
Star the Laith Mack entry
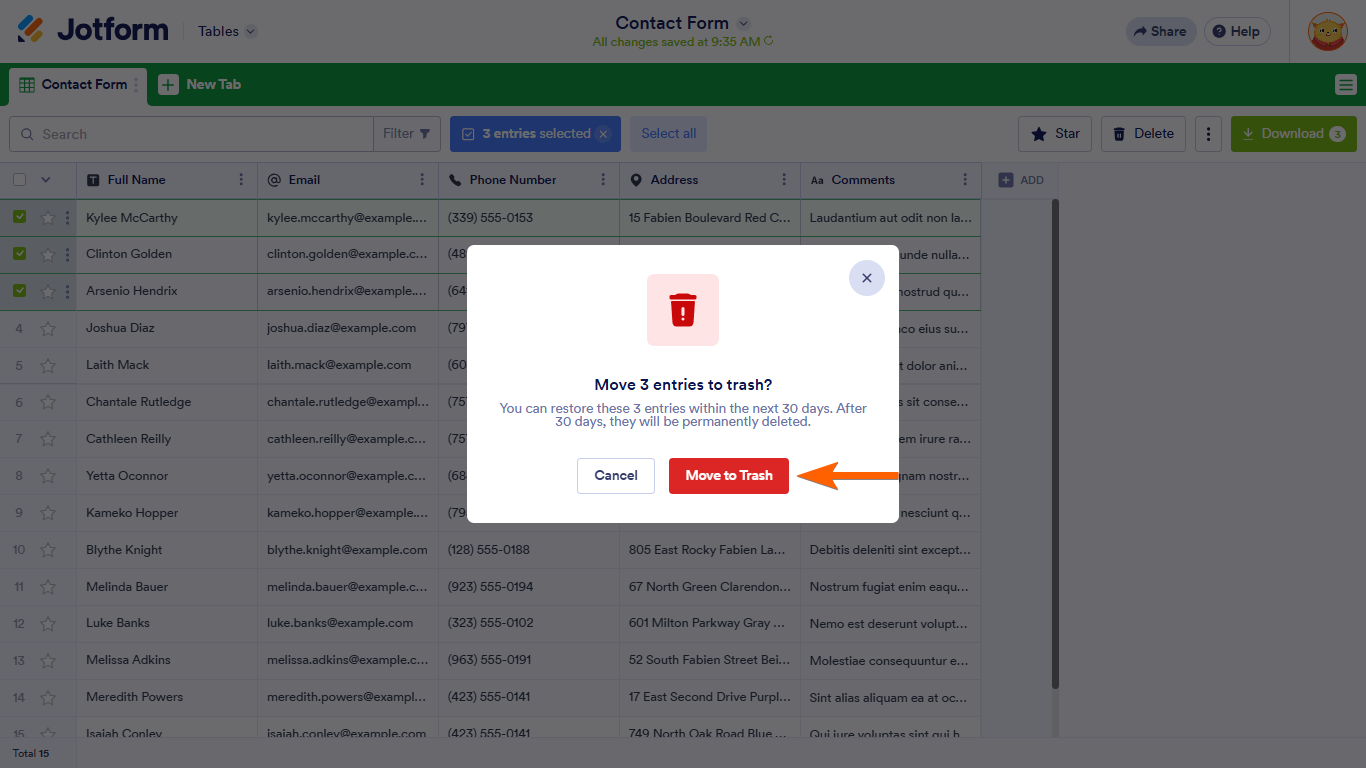click(x=48, y=365)
